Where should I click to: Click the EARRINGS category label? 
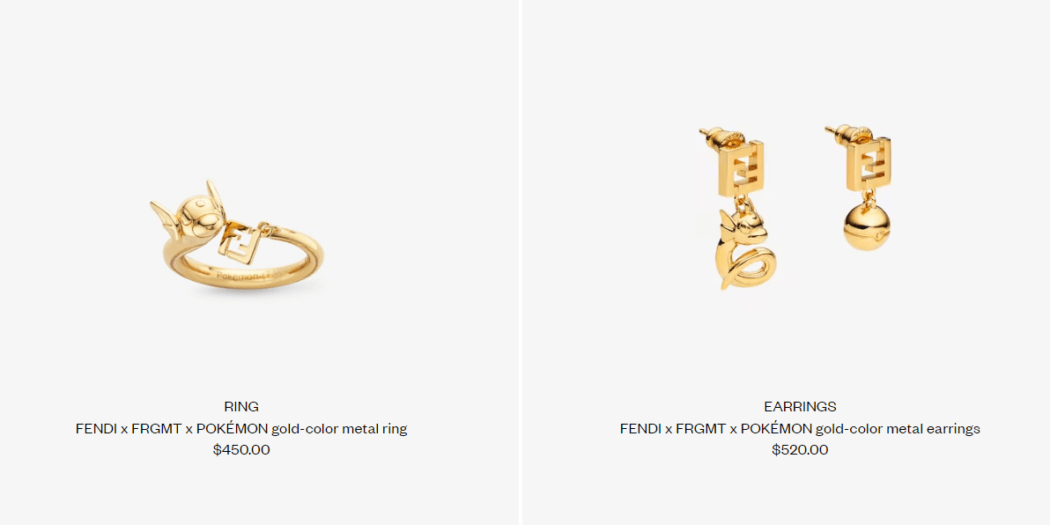point(800,406)
